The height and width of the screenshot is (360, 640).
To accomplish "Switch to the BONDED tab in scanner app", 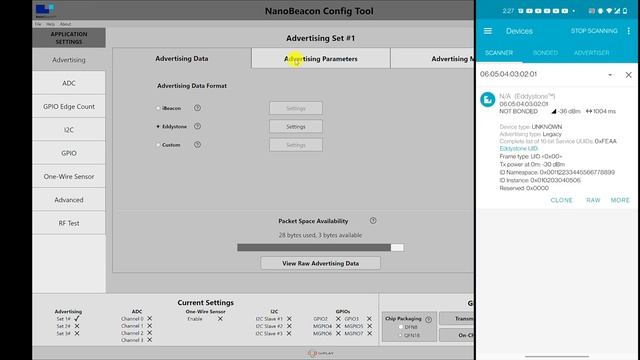I will (545, 53).
